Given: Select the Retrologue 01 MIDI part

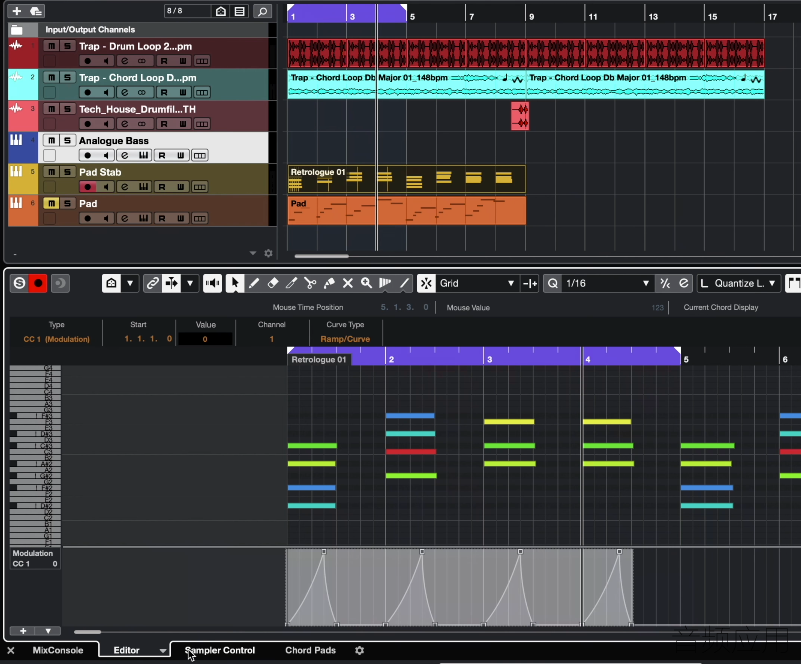Looking at the screenshot, I should pyautogui.click(x=407, y=179).
